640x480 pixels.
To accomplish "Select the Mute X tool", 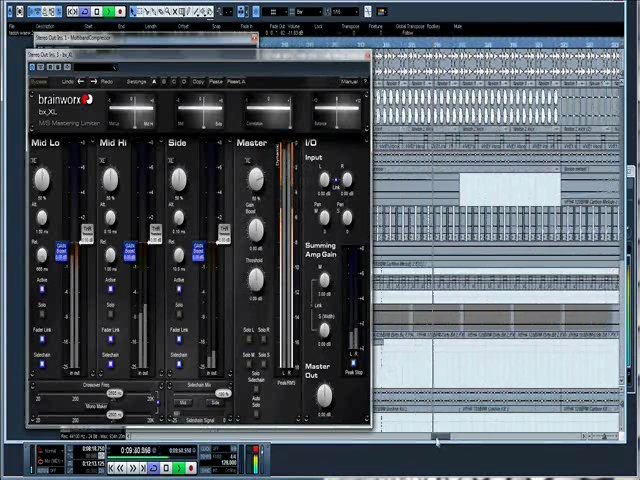I will click(174, 11).
